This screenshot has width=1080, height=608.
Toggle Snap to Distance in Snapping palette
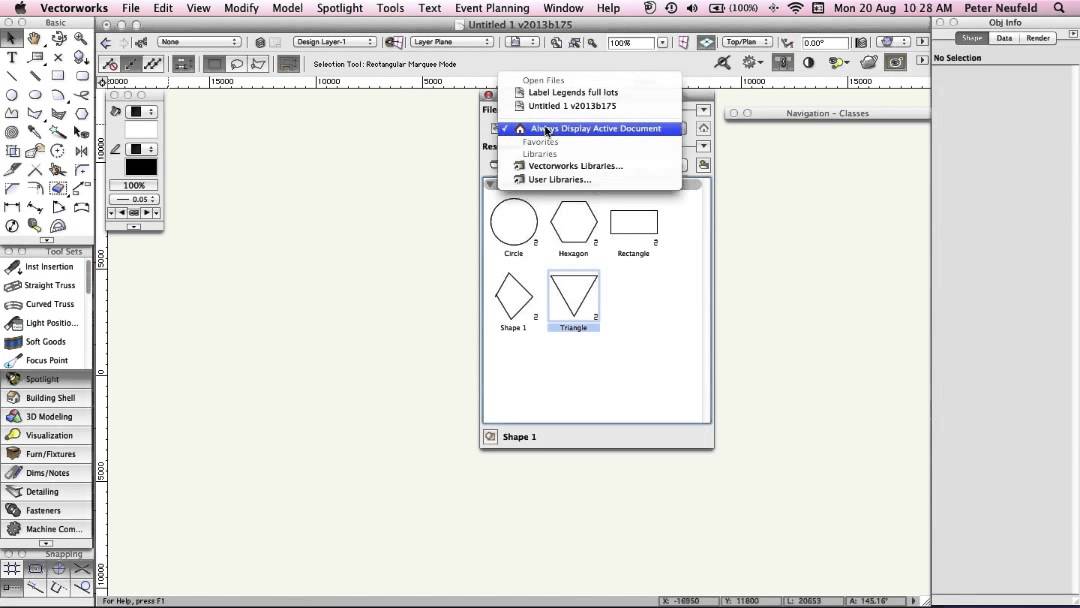35,587
